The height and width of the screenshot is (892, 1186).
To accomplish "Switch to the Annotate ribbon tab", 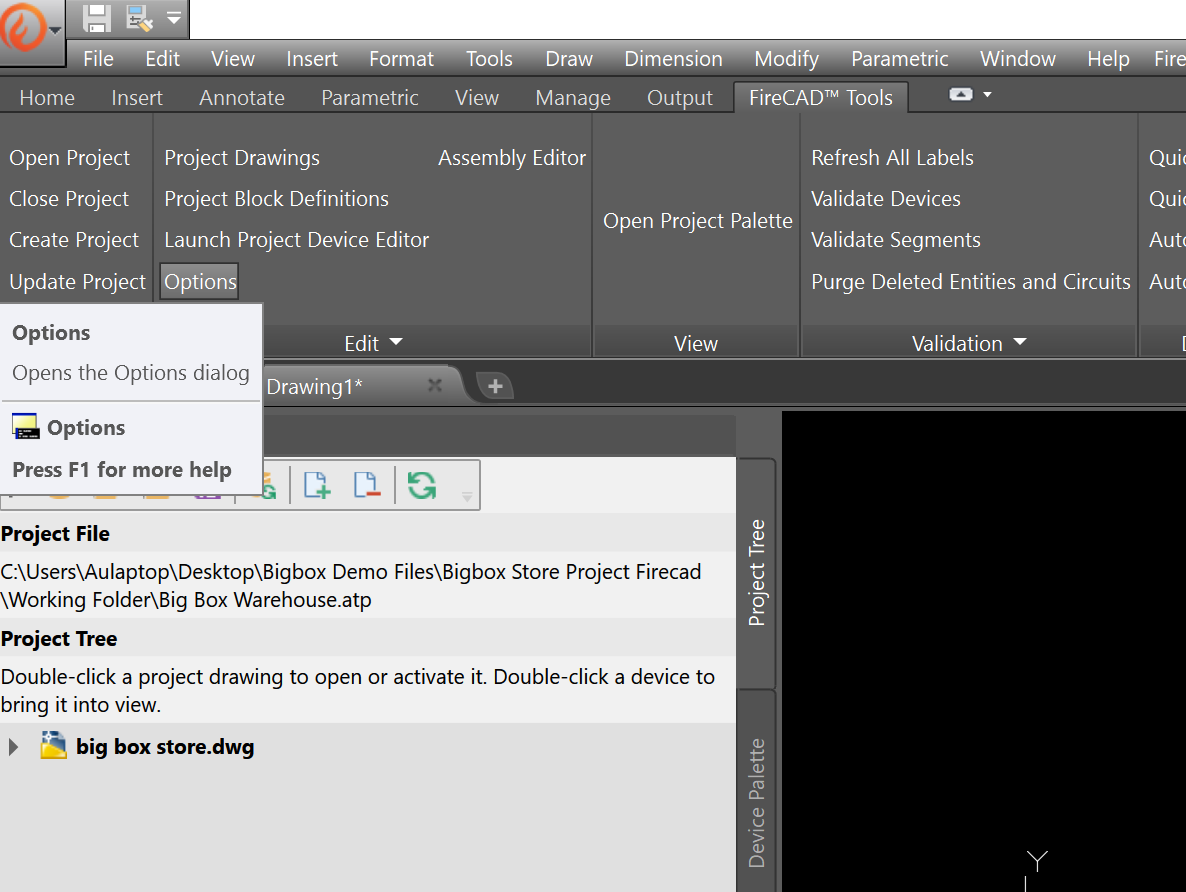I will pyautogui.click(x=242, y=98).
